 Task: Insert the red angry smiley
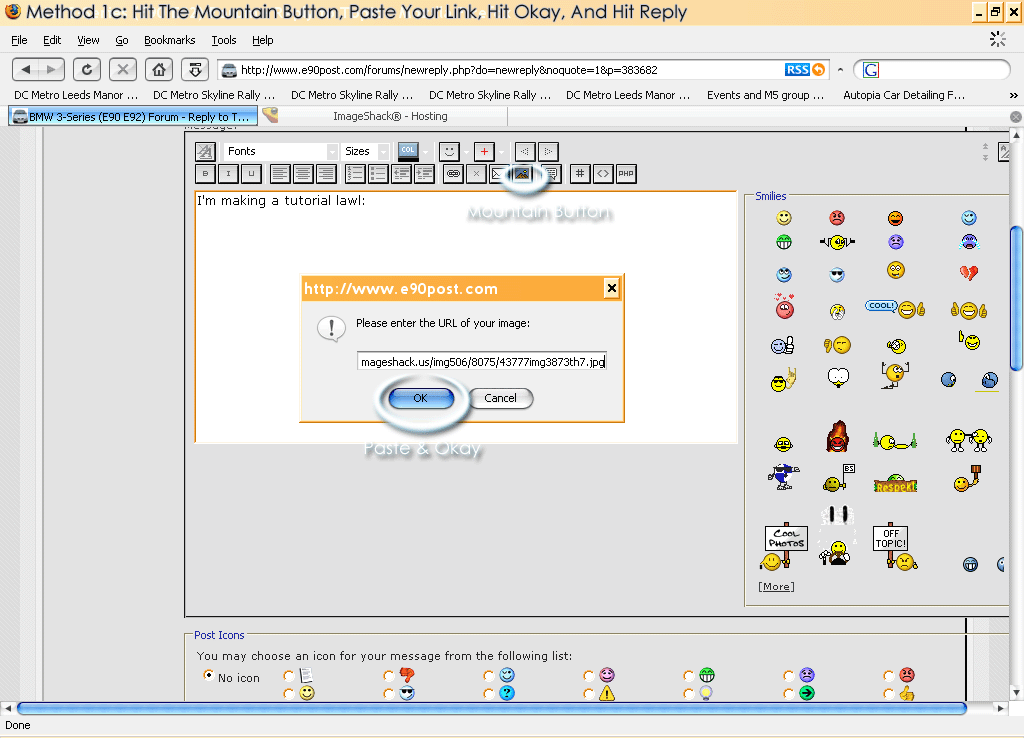837,217
